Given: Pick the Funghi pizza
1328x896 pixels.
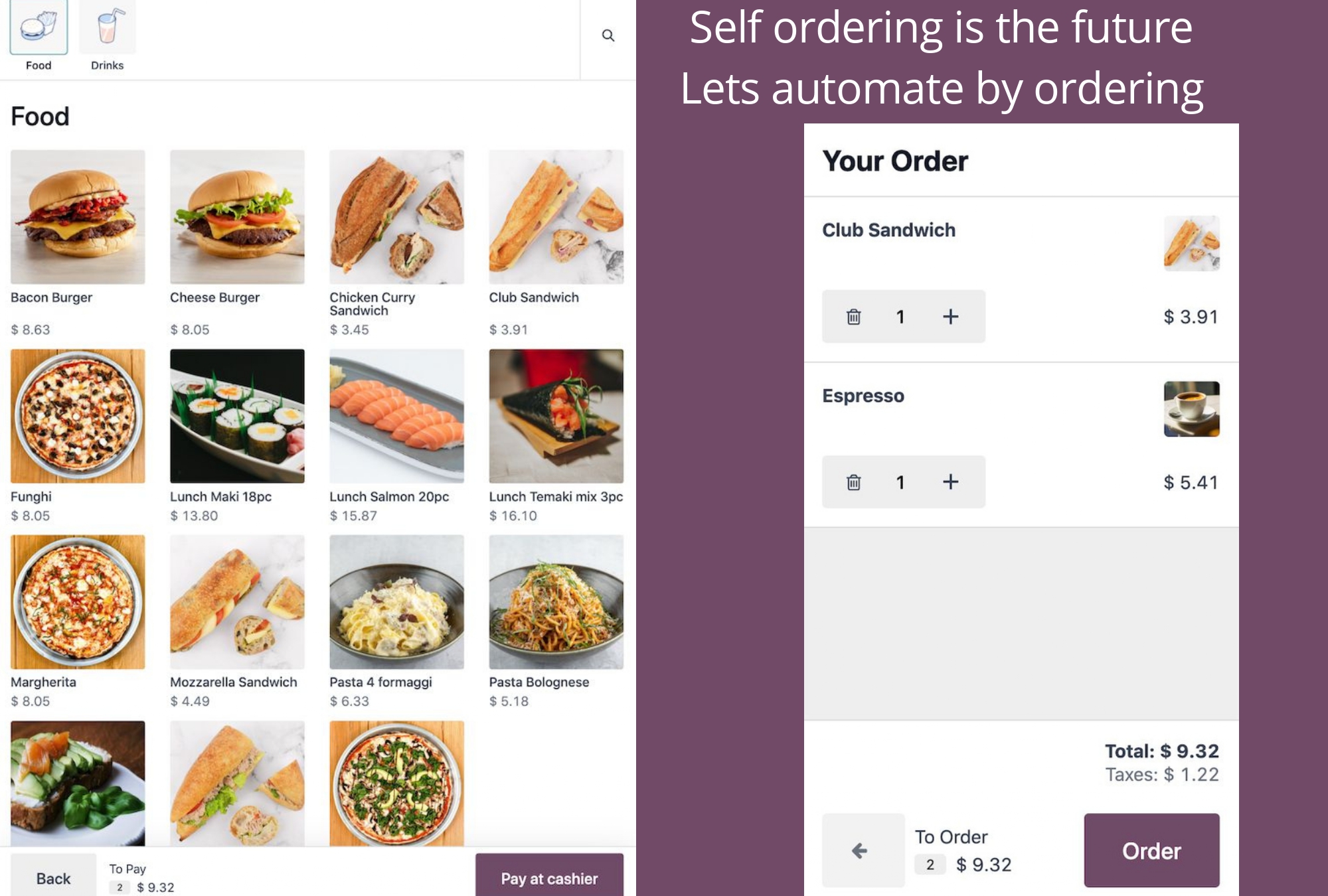Looking at the screenshot, I should pos(78,416).
